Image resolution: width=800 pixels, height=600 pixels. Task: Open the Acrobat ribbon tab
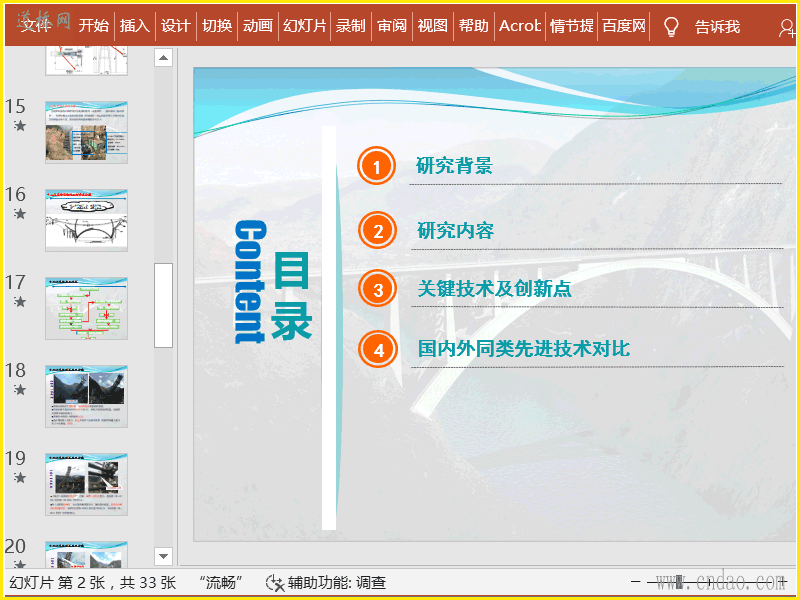[519, 26]
